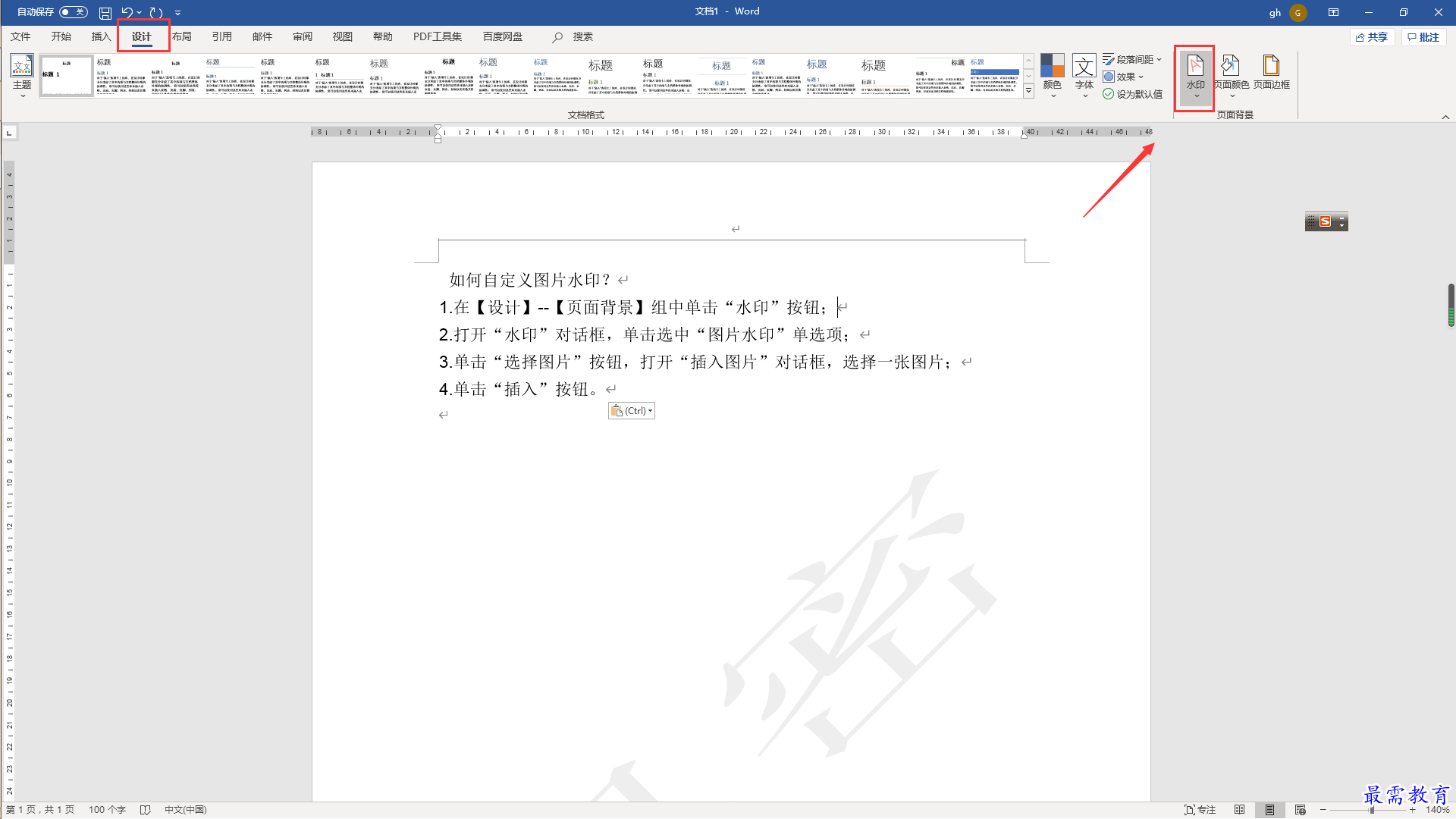Viewport: 1456px width, 819px height.
Task: Open Paste Options (Ctrl) button
Action: coord(631,410)
